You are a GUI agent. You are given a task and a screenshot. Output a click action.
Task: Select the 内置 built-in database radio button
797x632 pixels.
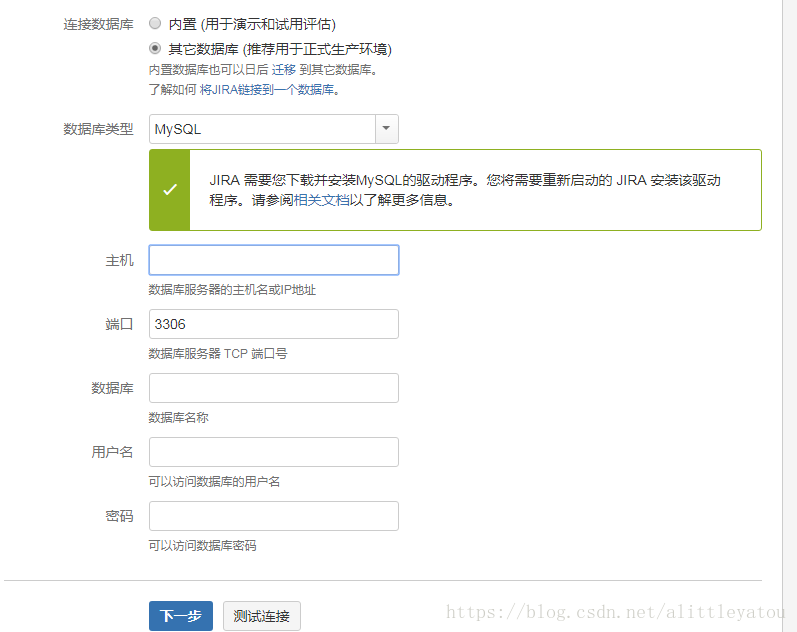pos(155,23)
